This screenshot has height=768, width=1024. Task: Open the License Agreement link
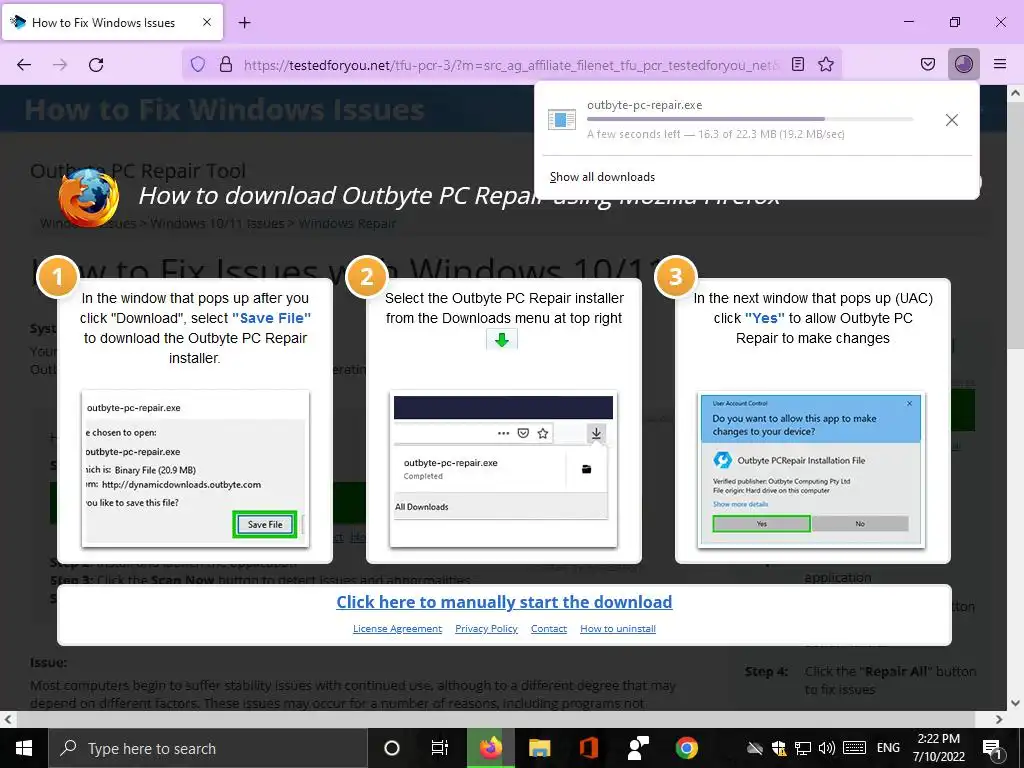pos(397,628)
